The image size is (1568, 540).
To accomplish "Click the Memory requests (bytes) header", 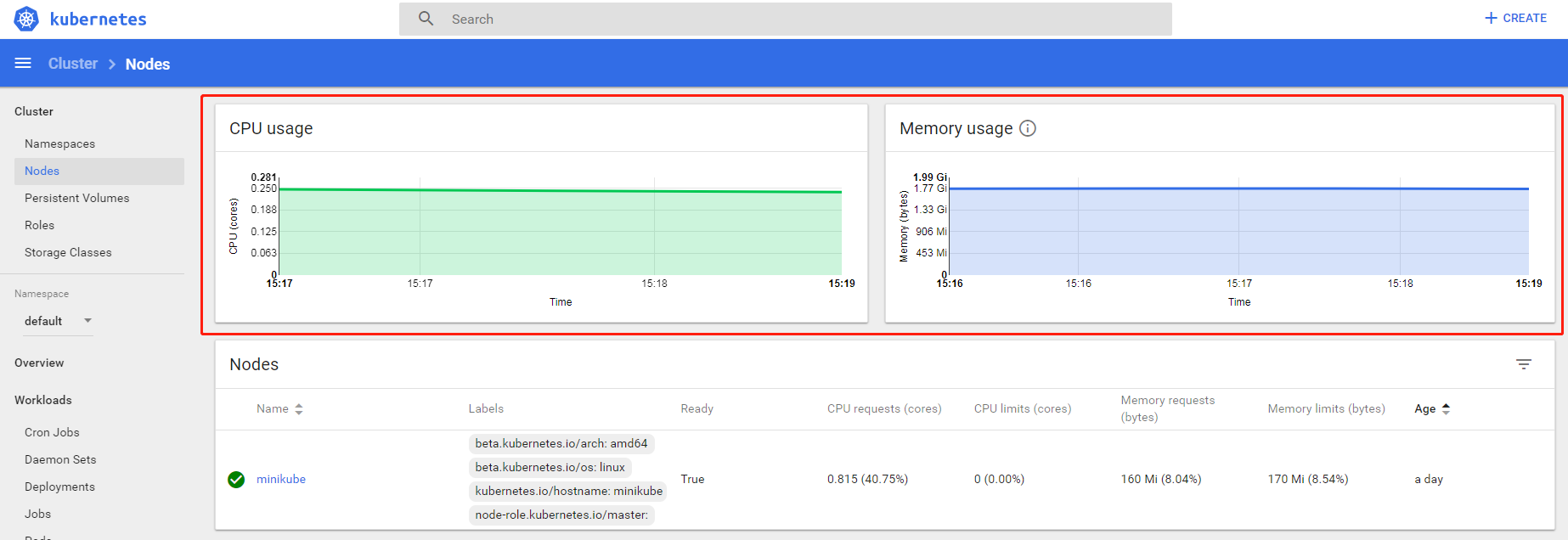I will point(1168,408).
